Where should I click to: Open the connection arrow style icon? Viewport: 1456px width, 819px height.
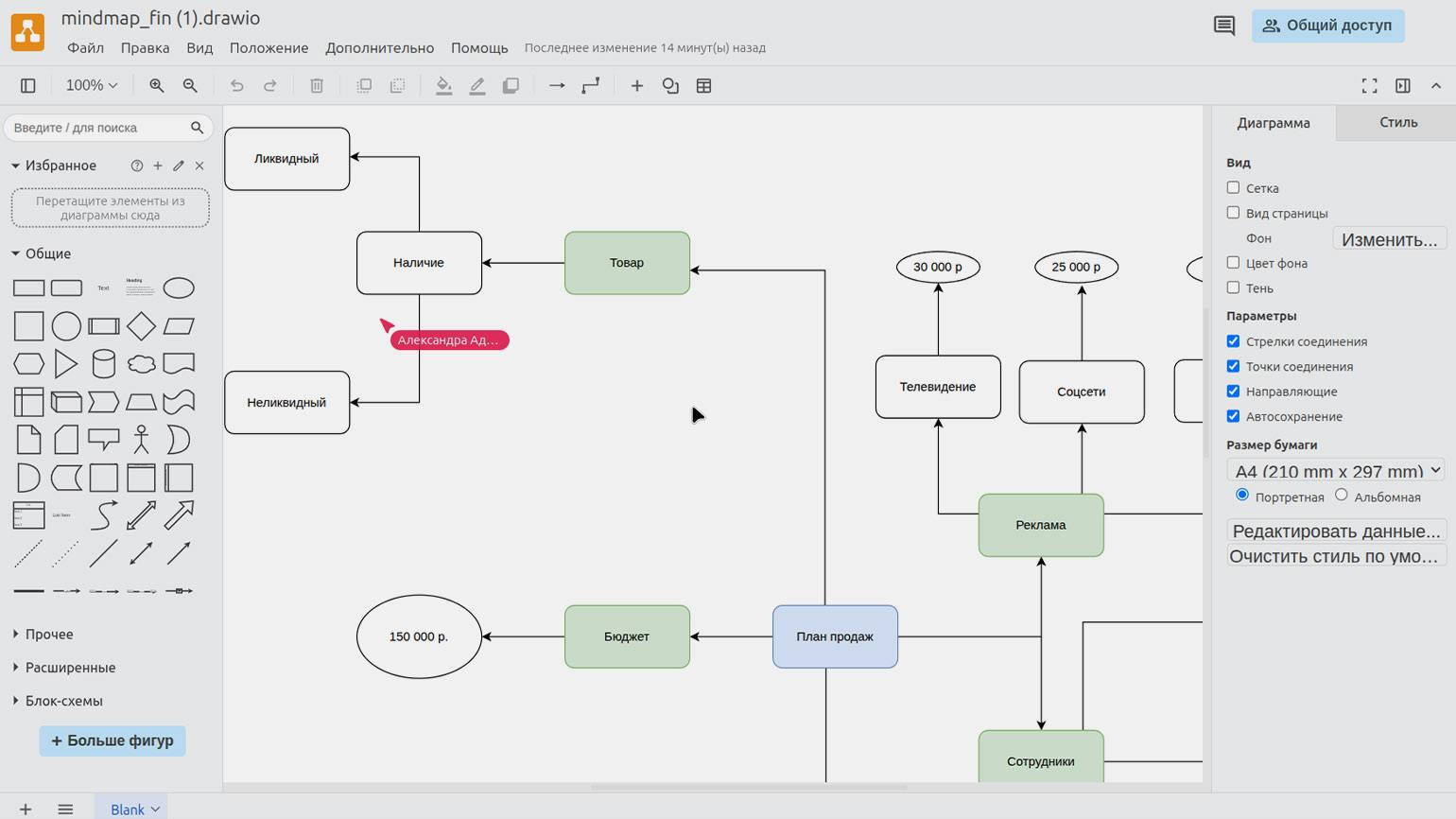557,86
